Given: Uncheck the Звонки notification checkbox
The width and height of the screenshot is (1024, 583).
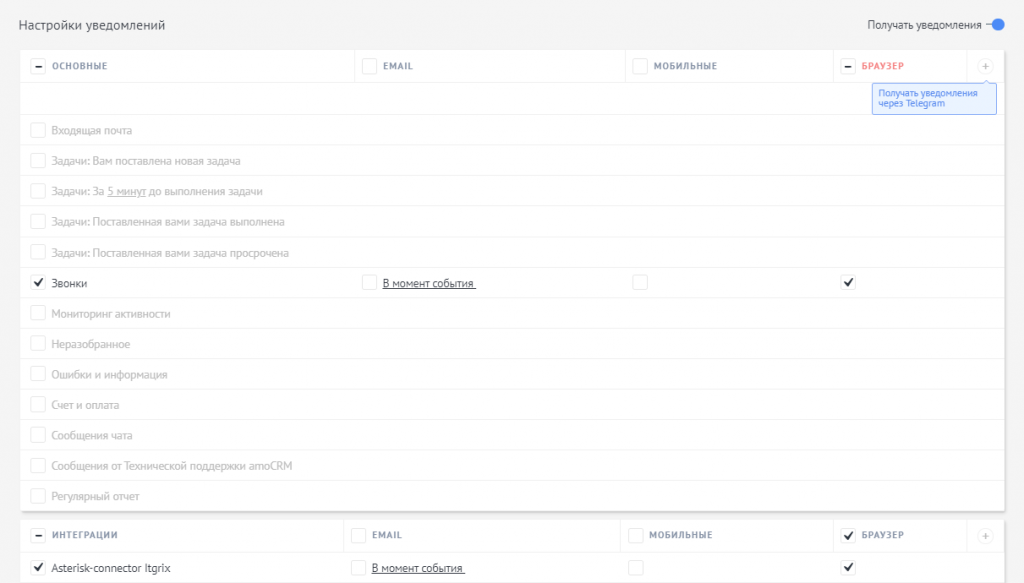Looking at the screenshot, I should click(x=38, y=283).
